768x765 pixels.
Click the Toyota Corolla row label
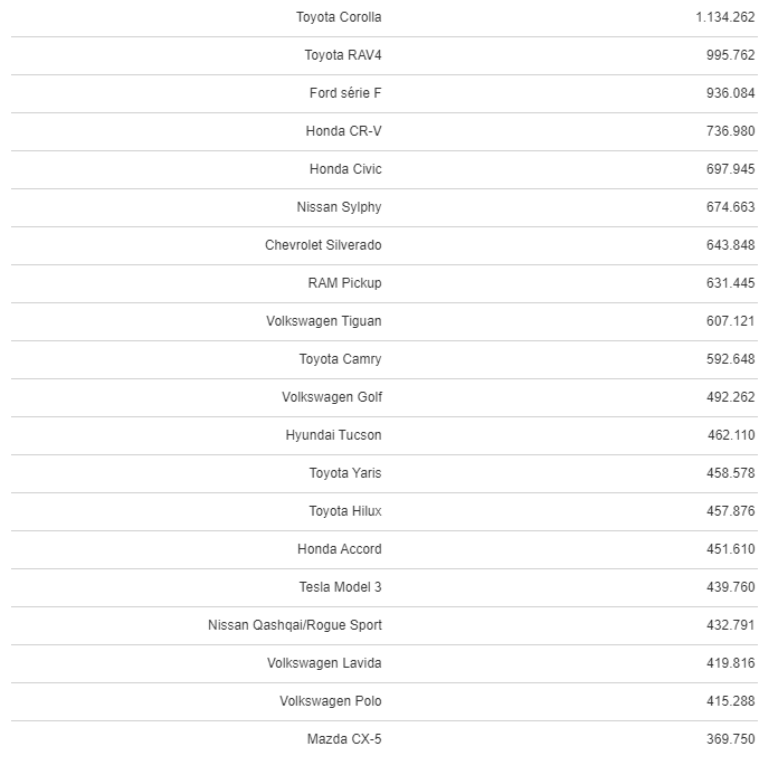point(338,18)
